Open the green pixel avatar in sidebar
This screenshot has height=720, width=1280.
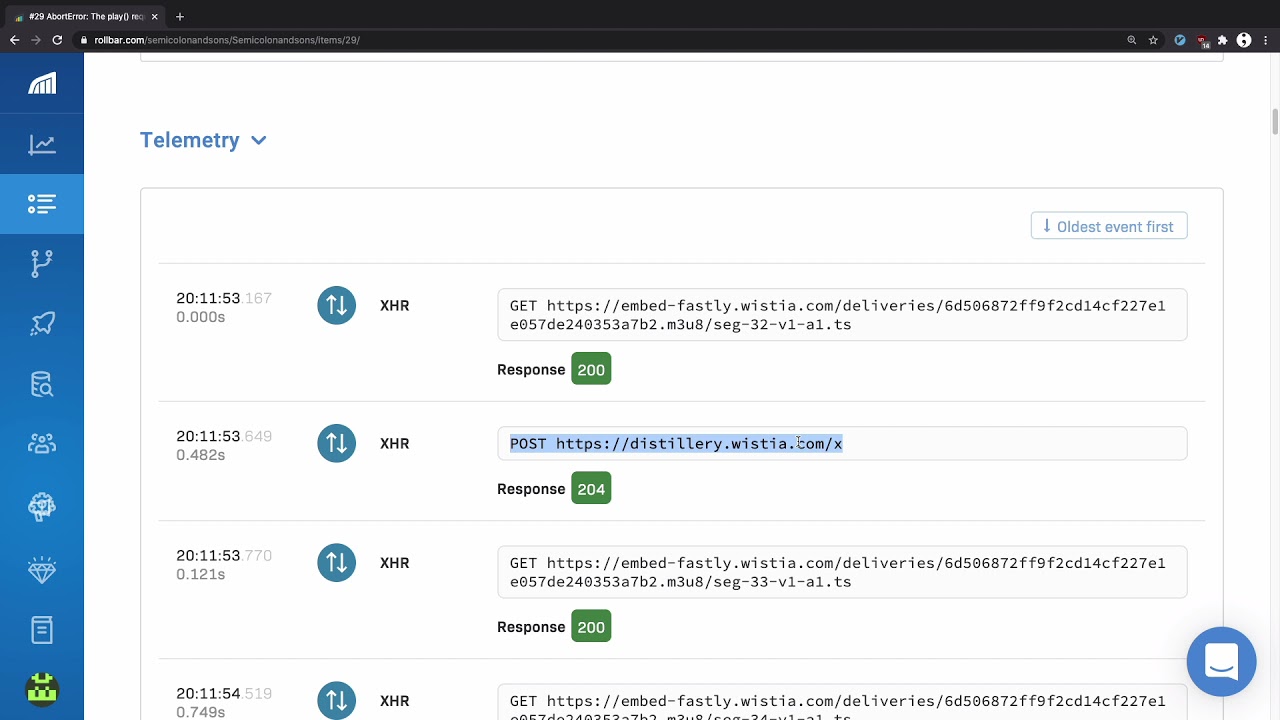coord(42,690)
